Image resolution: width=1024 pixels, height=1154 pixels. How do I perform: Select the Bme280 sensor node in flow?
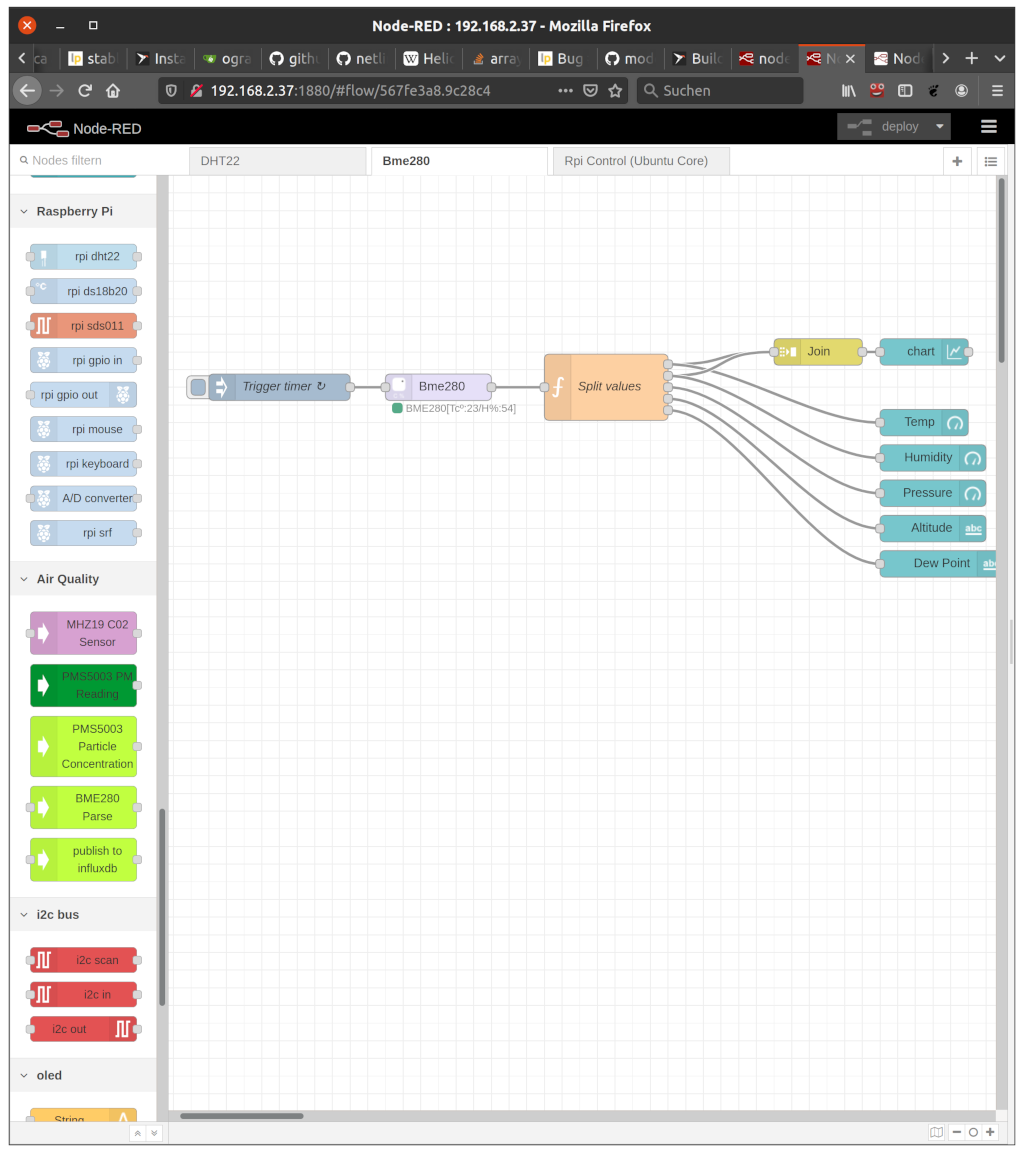pos(438,386)
